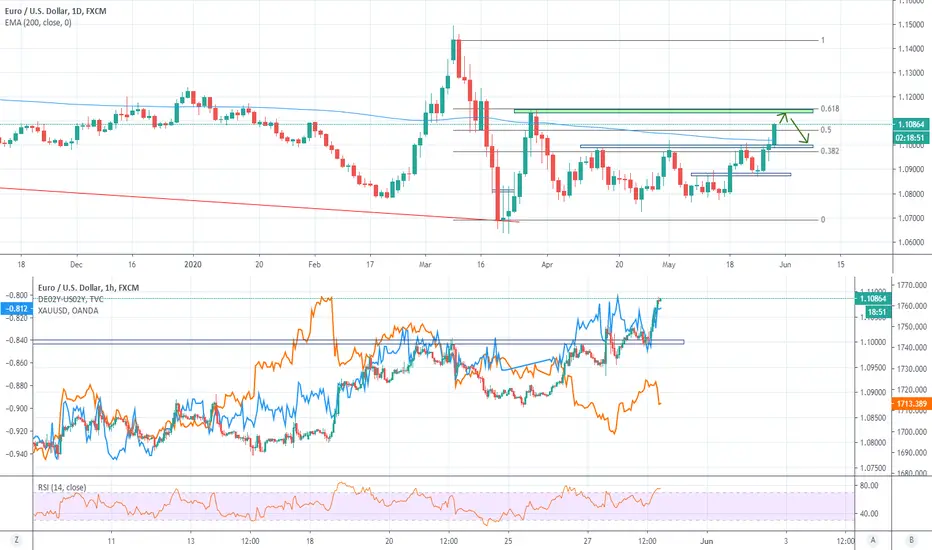Screen dimensions: 932x550
Task: Select the 0.382 Fibonacci level label
Action: (x=830, y=151)
